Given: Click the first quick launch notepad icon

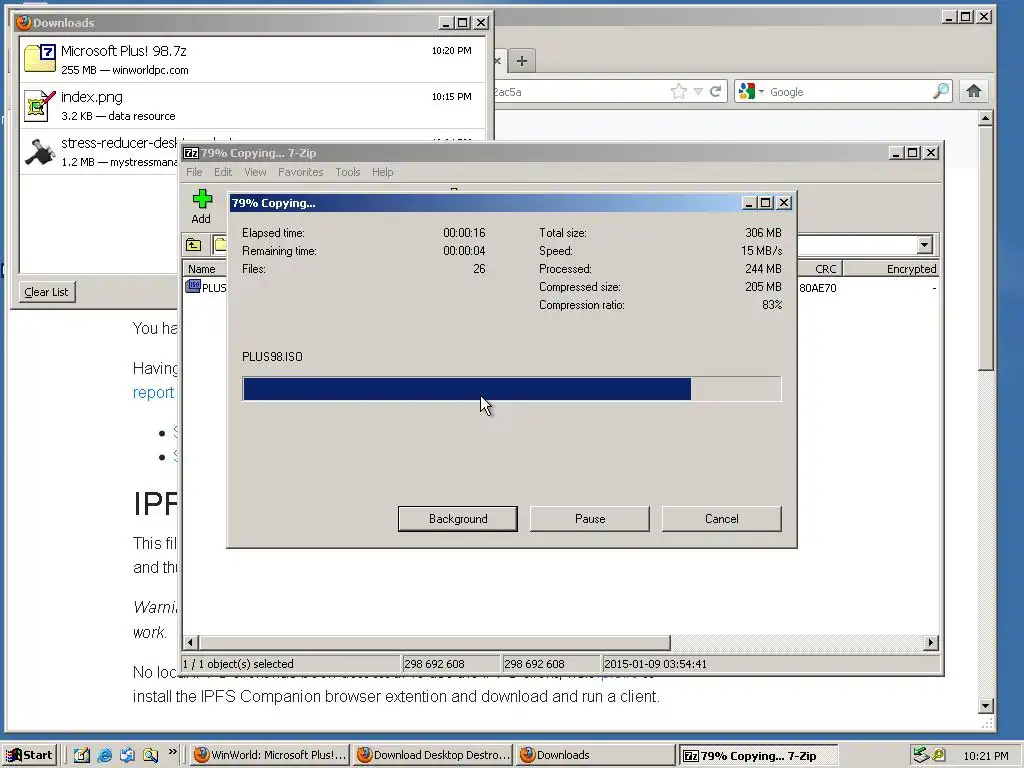Looking at the screenshot, I should pos(82,755).
